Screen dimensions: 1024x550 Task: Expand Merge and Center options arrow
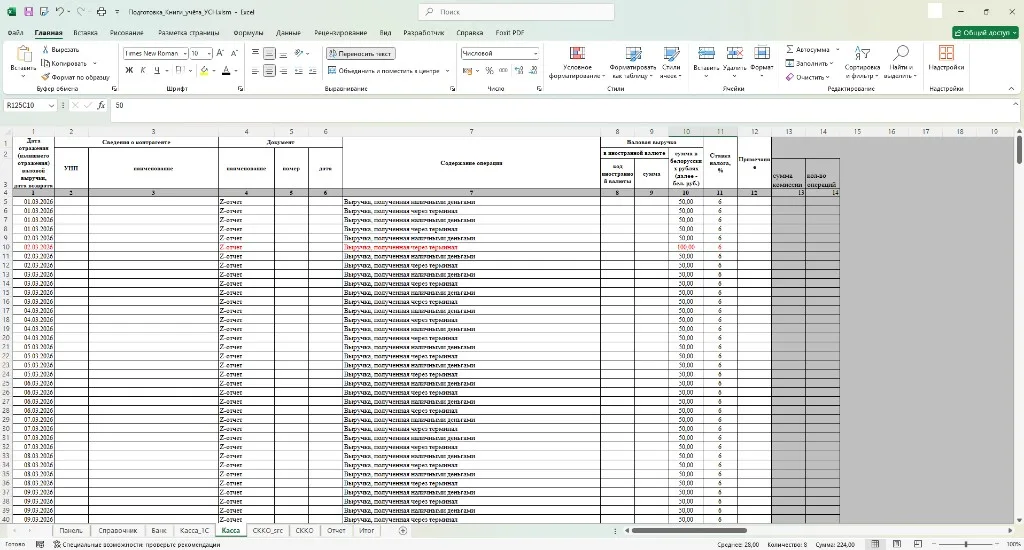point(447,71)
